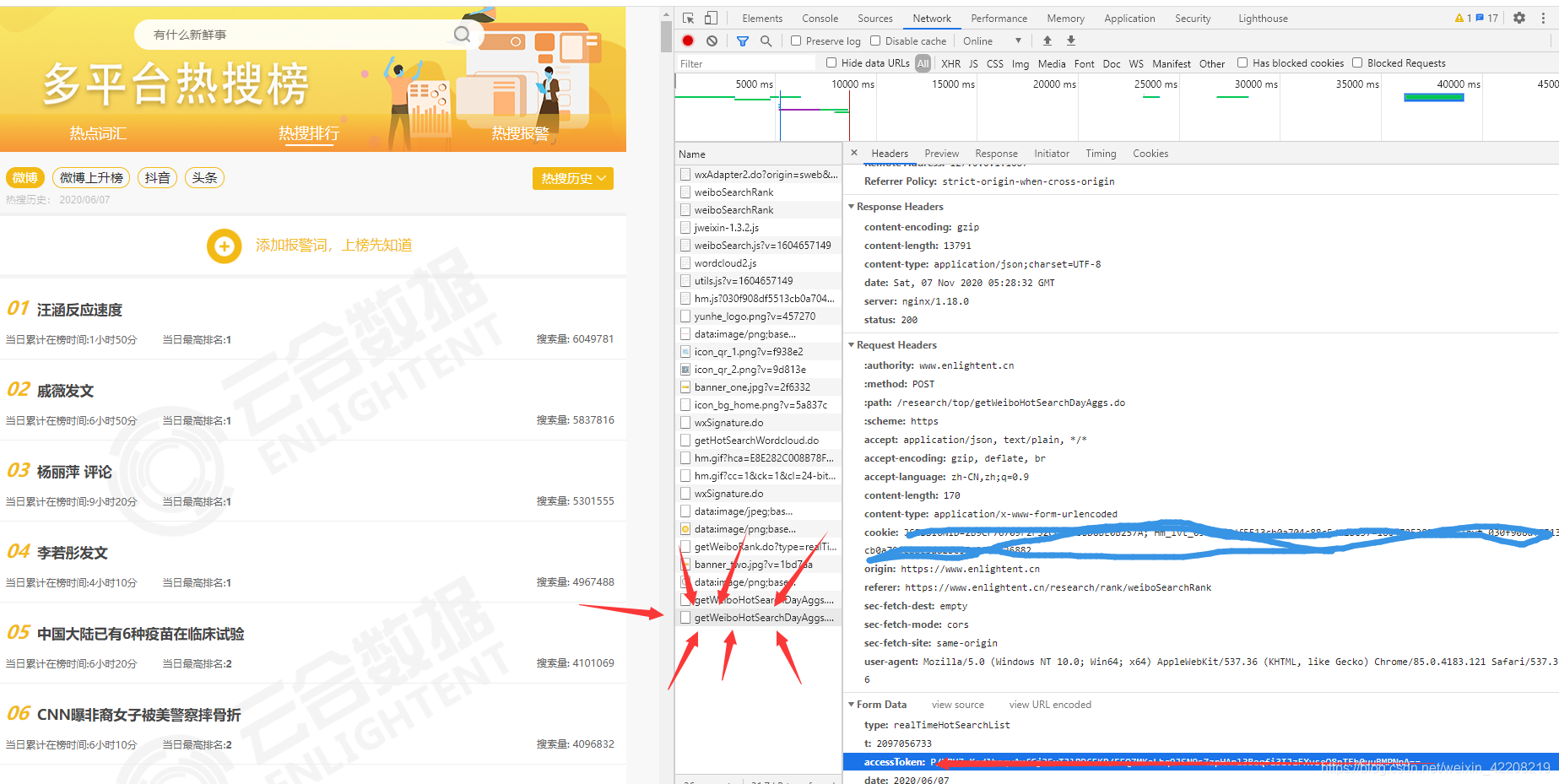This screenshot has height=784, width=1559.
Task: Click the accessToken form data row
Action: coord(1200,762)
